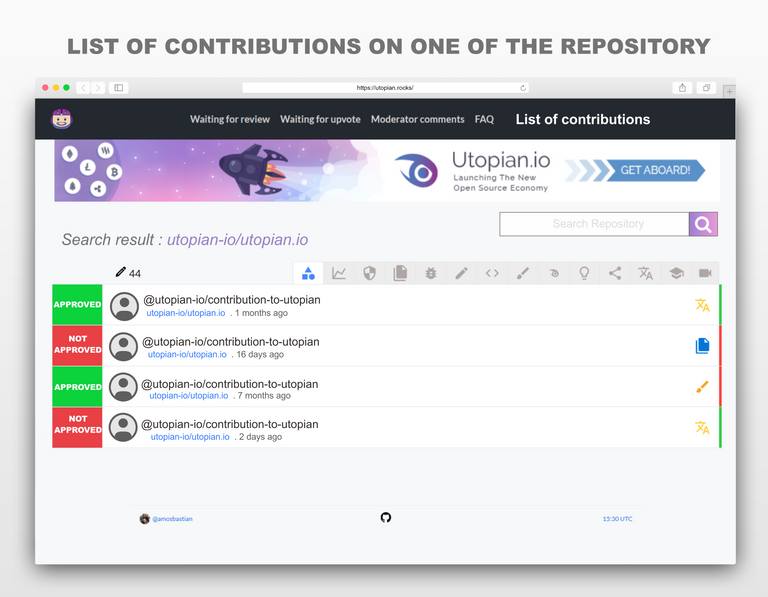
Task: Open contribution posted 16 days ago
Action: point(231,342)
